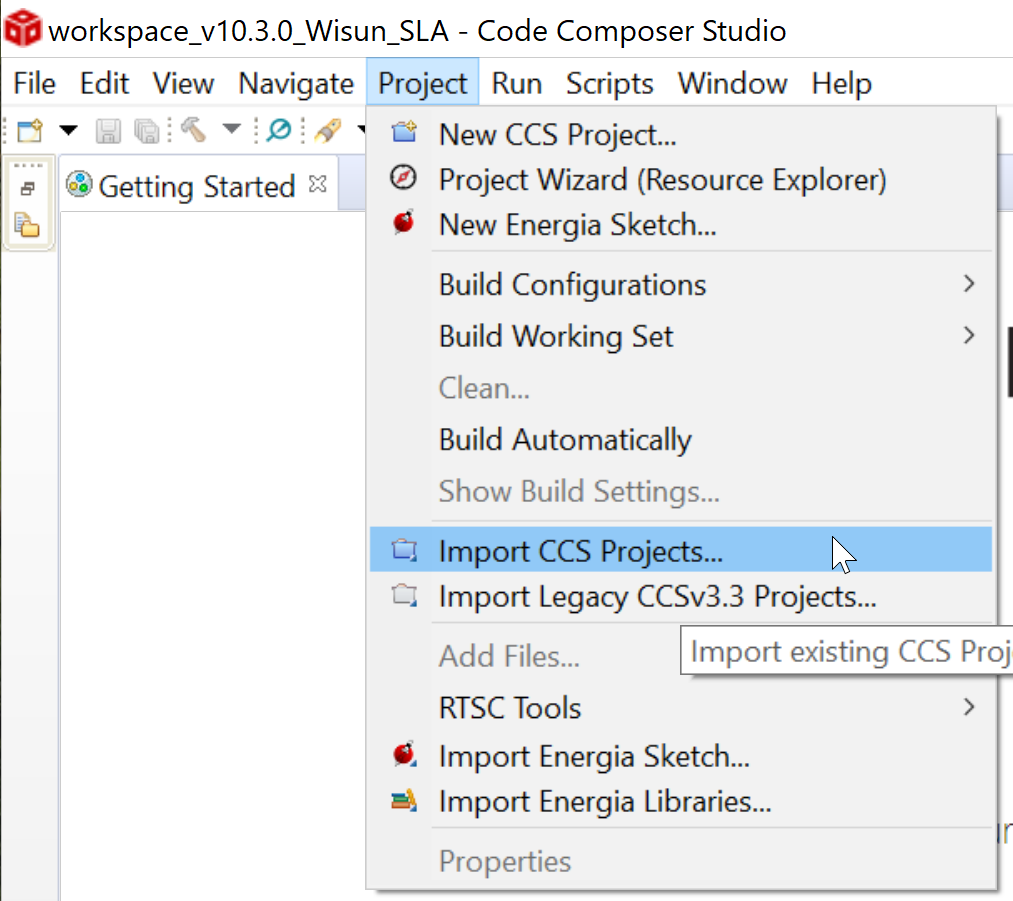The width and height of the screenshot is (1013, 901).
Task: Open the Build hammer dropdown arrow
Action: coord(231,130)
